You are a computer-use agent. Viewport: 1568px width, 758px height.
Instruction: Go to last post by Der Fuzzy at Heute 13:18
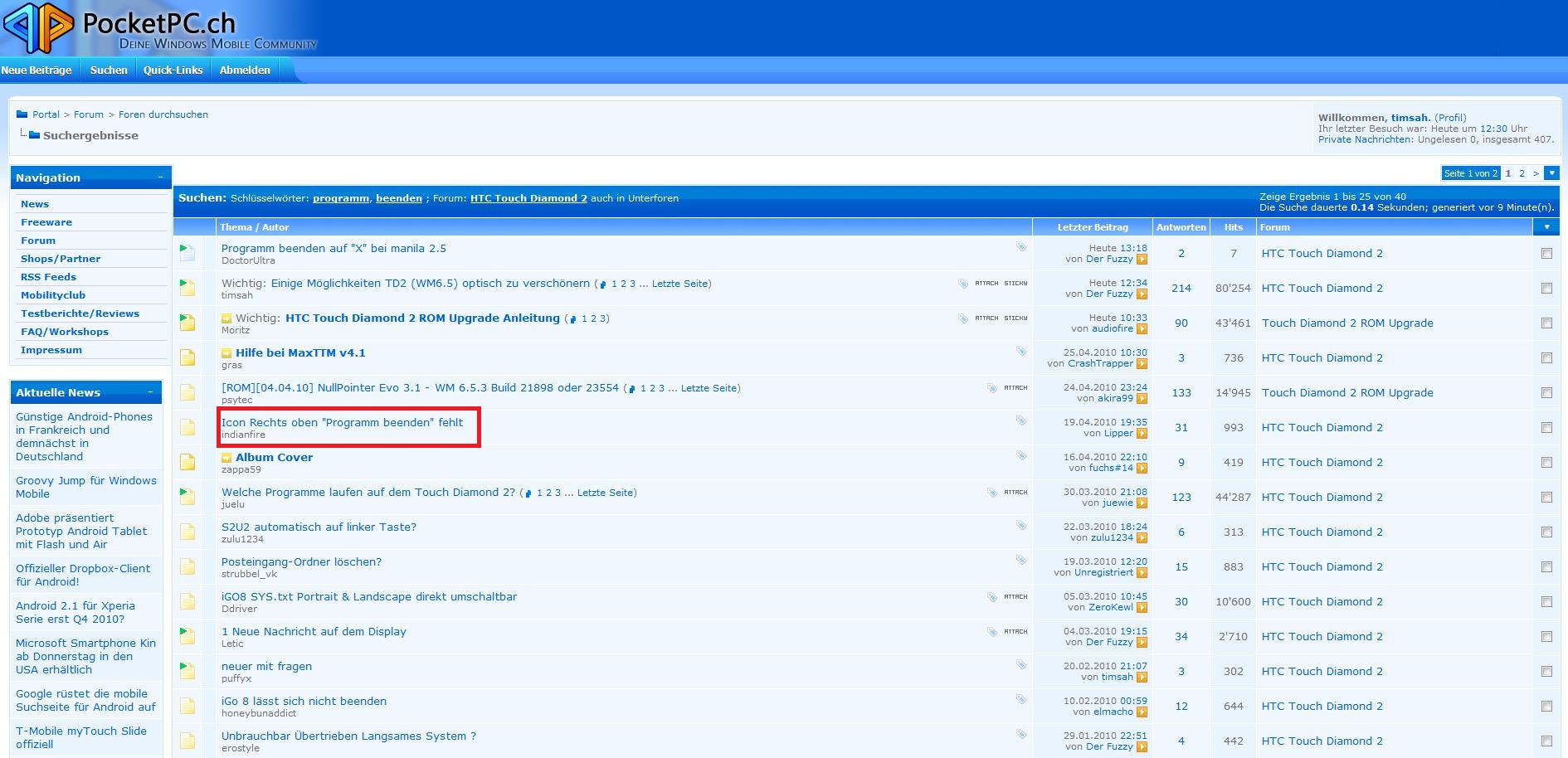[1142, 260]
